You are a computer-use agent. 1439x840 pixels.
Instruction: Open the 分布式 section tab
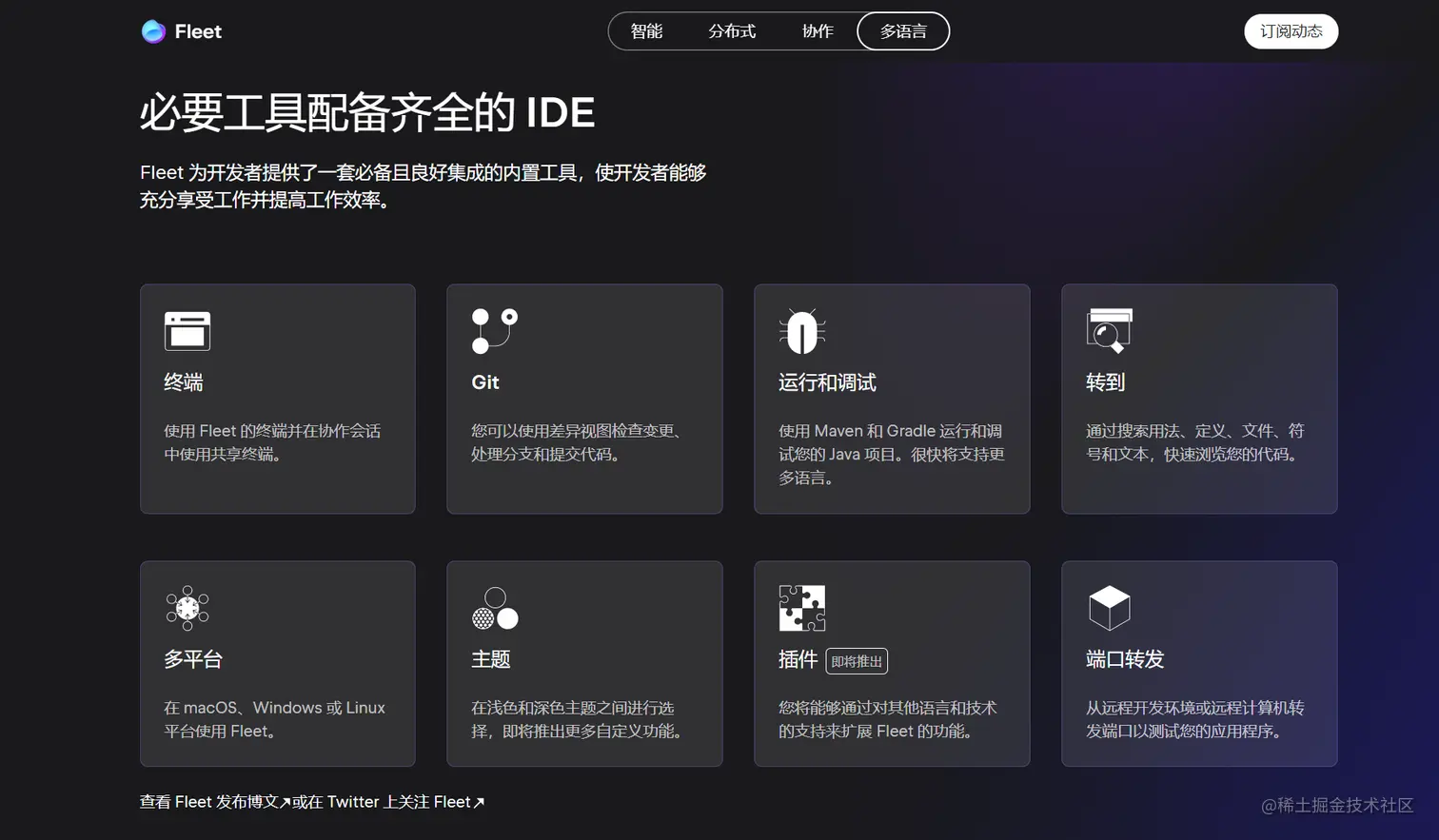coord(732,30)
